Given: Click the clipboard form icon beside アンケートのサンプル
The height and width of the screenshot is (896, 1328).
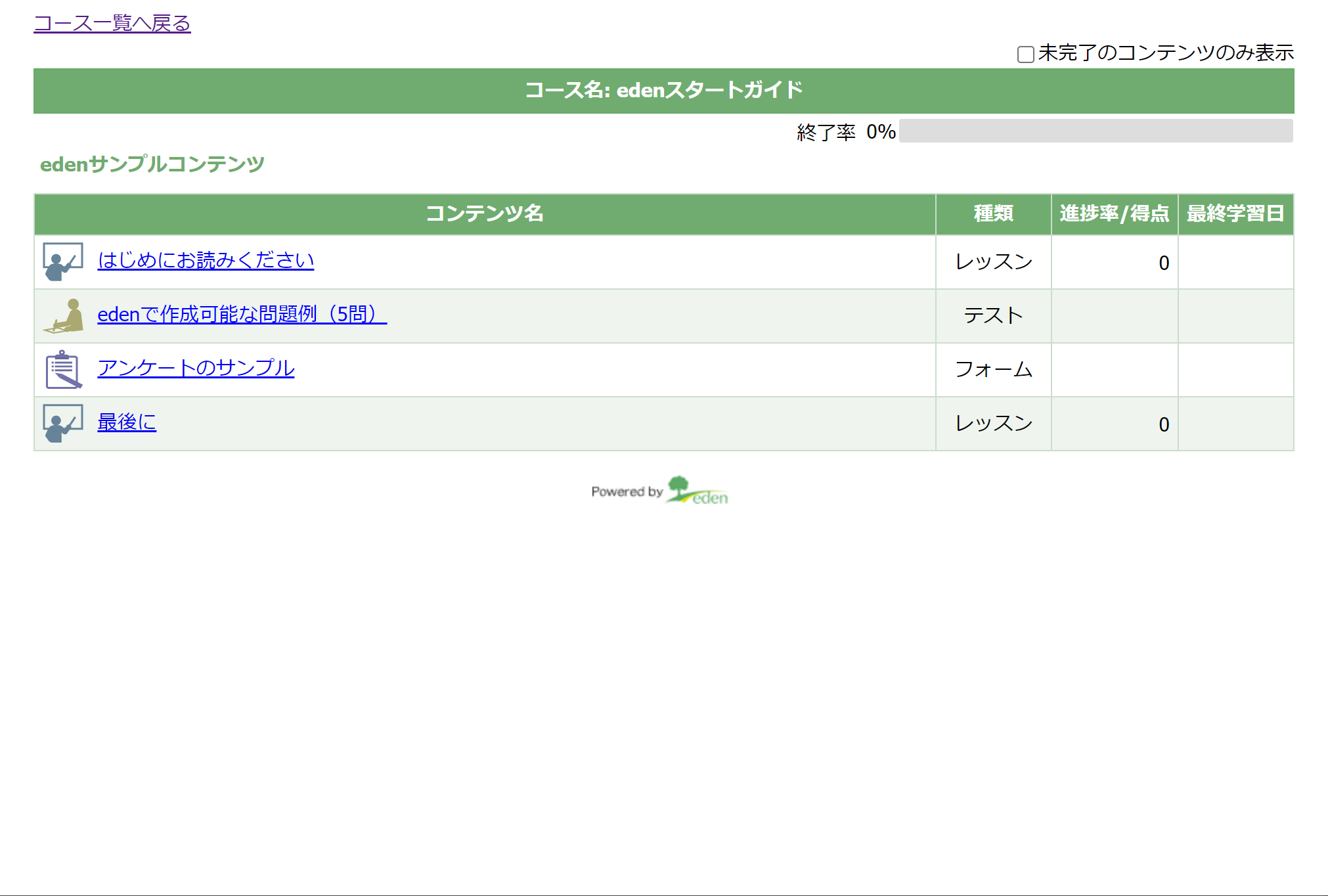Looking at the screenshot, I should coord(63,370).
